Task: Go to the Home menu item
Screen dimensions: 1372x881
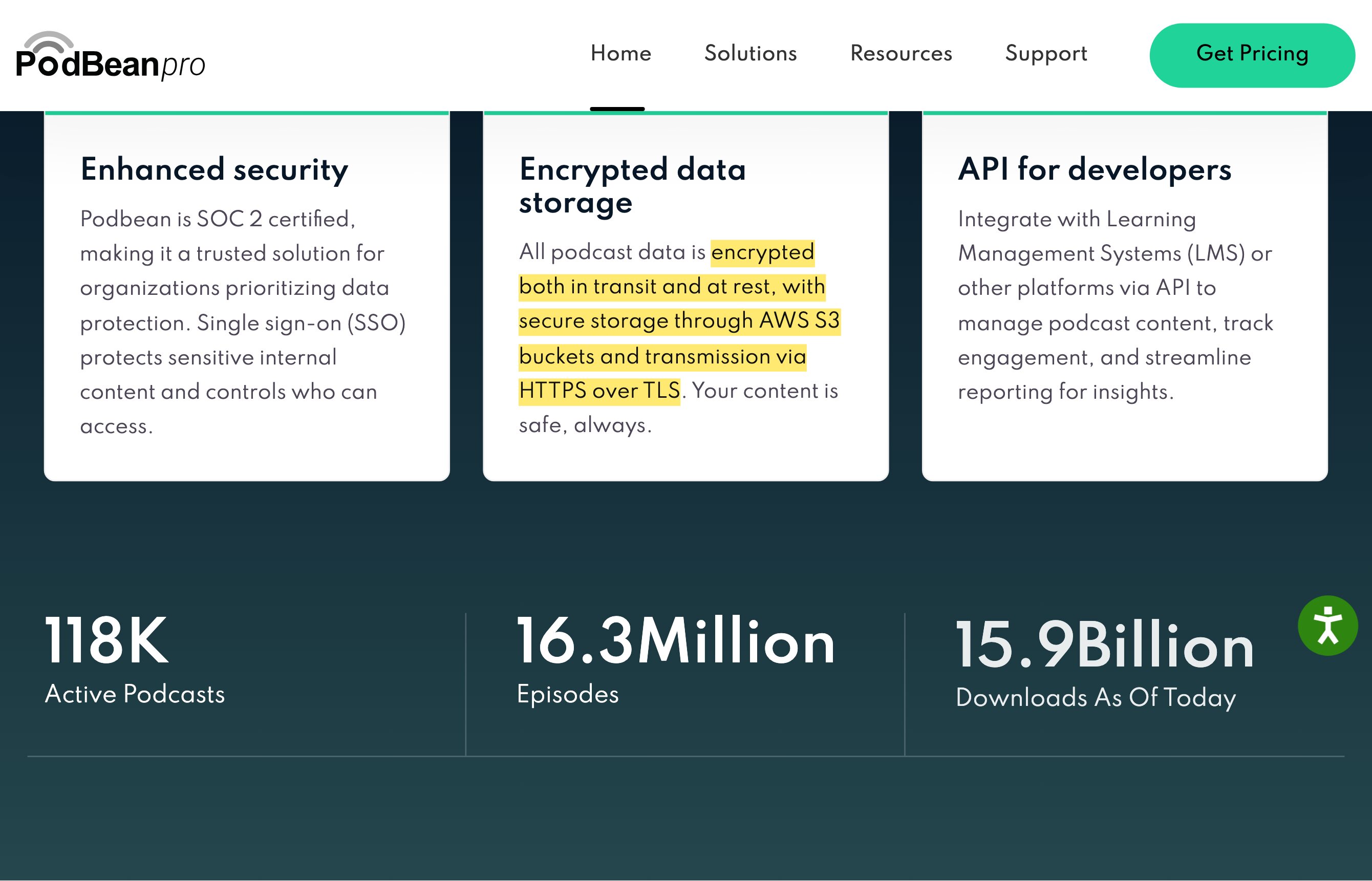Action: tap(621, 53)
